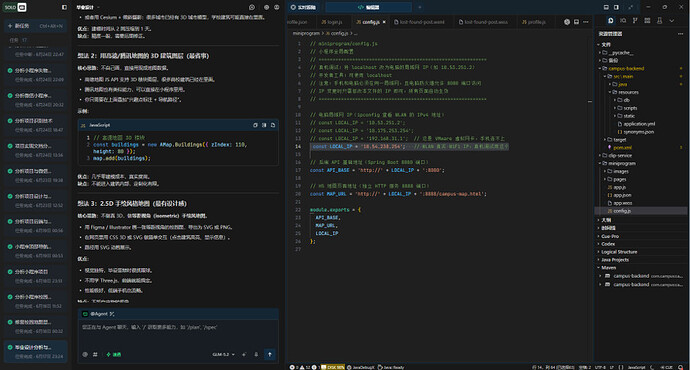Open the Search view icon

click(x=623, y=21)
